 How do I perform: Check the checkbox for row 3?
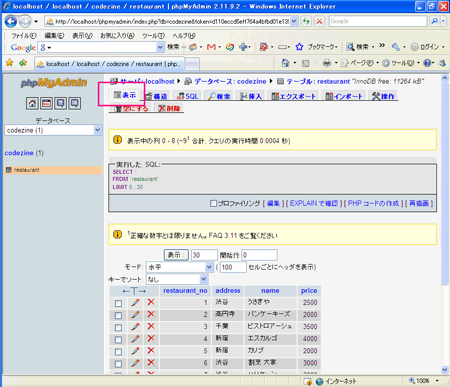118,327
